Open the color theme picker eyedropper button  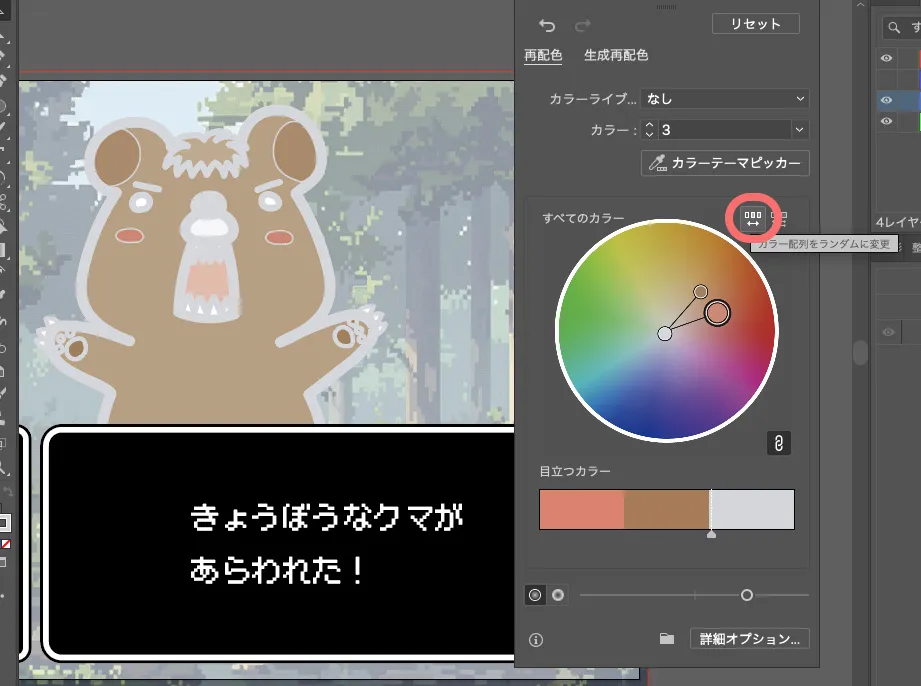[x=724, y=163]
